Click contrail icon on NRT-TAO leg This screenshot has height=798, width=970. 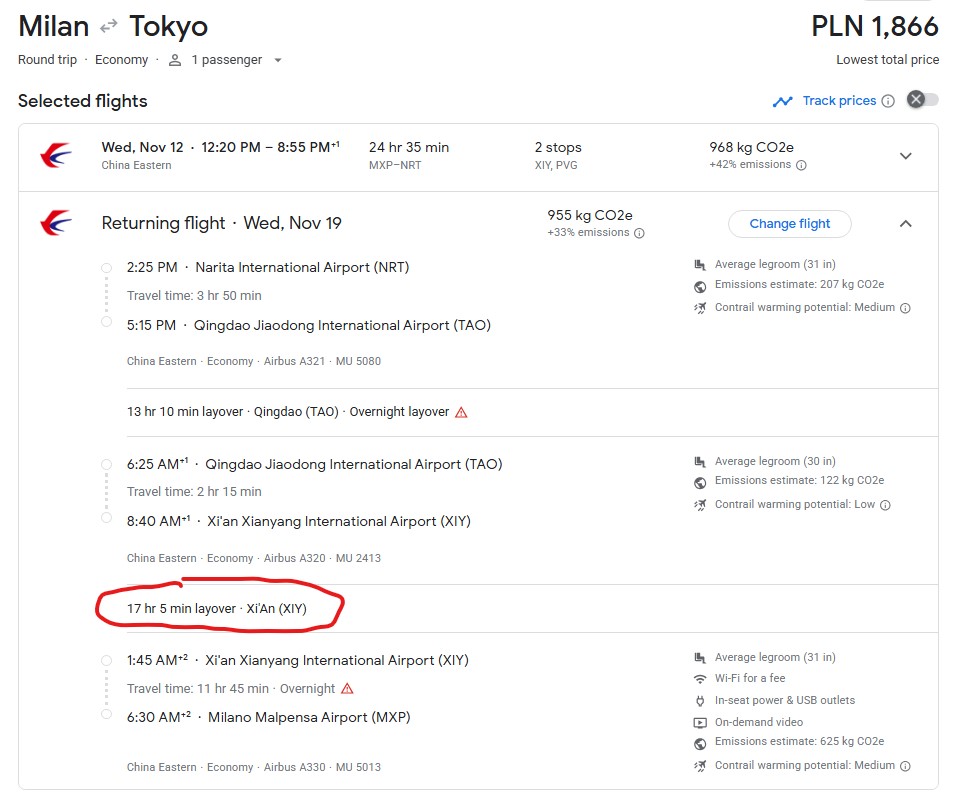click(700, 307)
